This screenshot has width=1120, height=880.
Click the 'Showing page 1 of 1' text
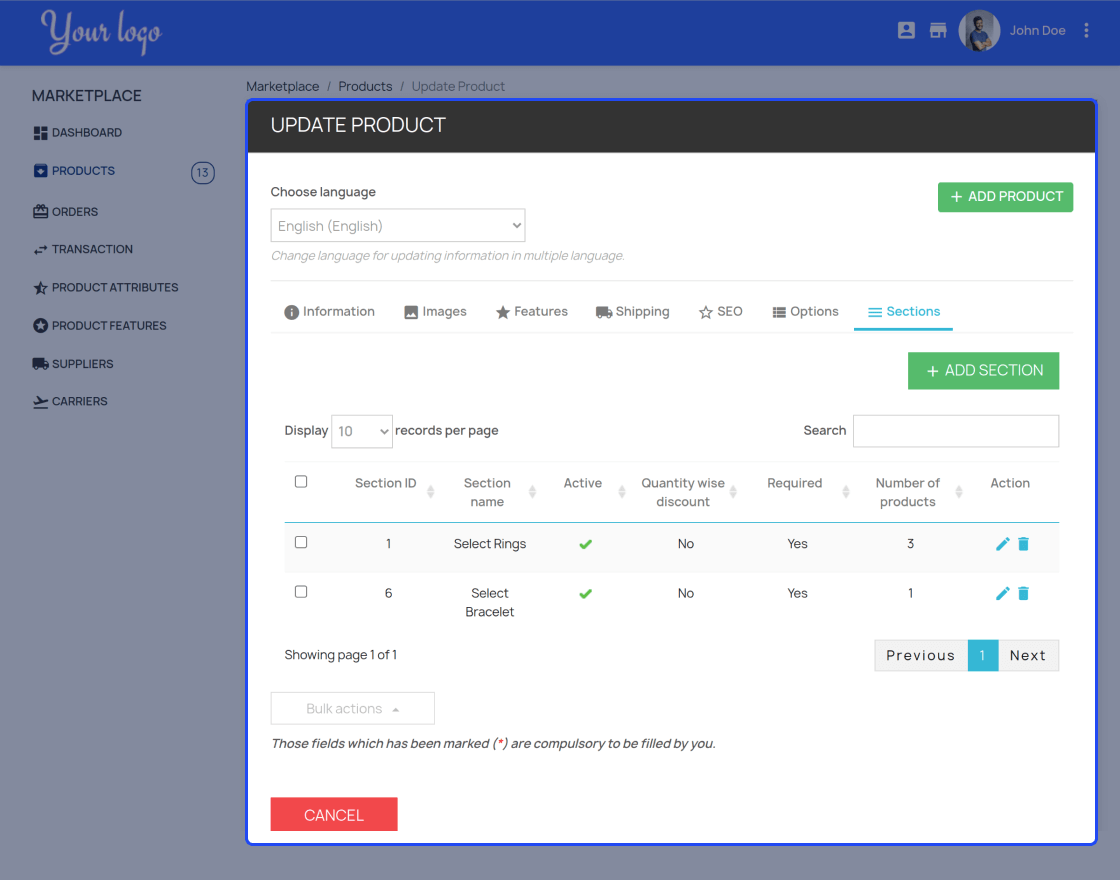[x=340, y=655]
